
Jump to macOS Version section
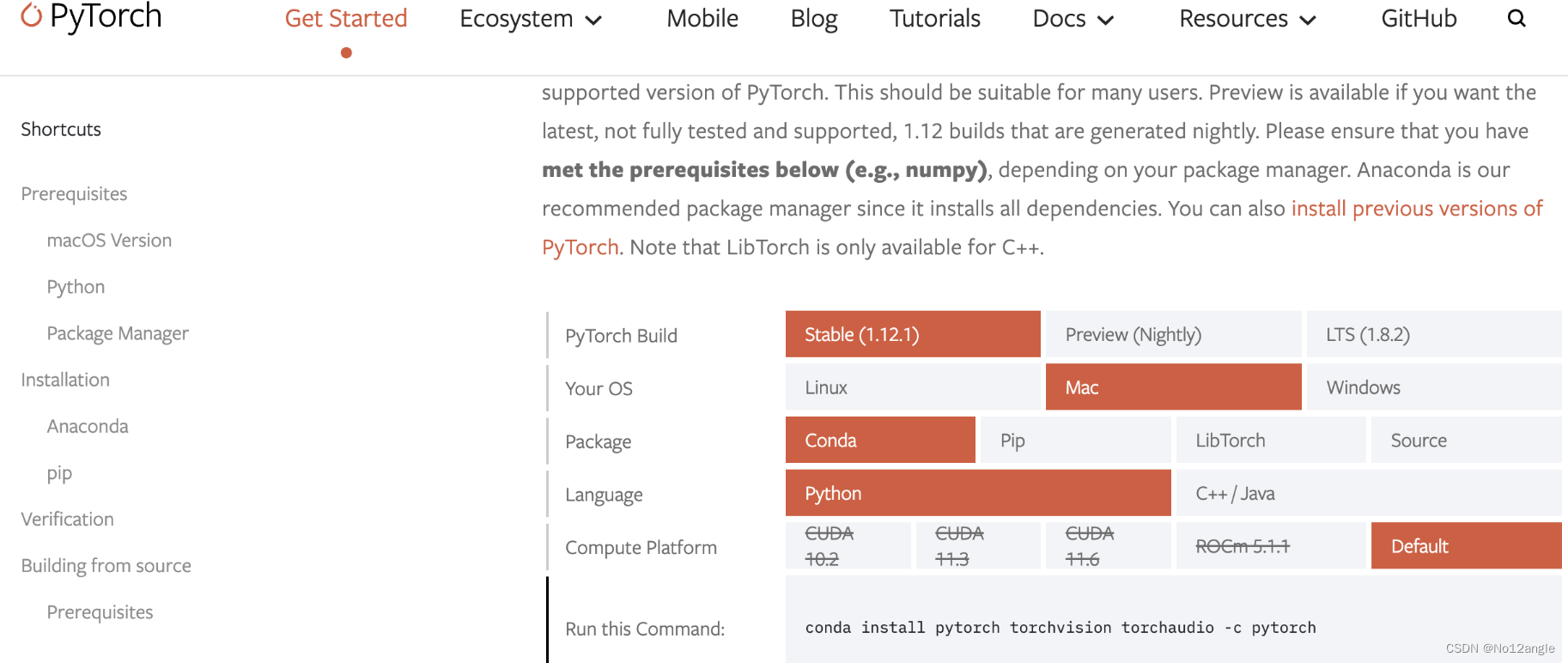tap(109, 240)
